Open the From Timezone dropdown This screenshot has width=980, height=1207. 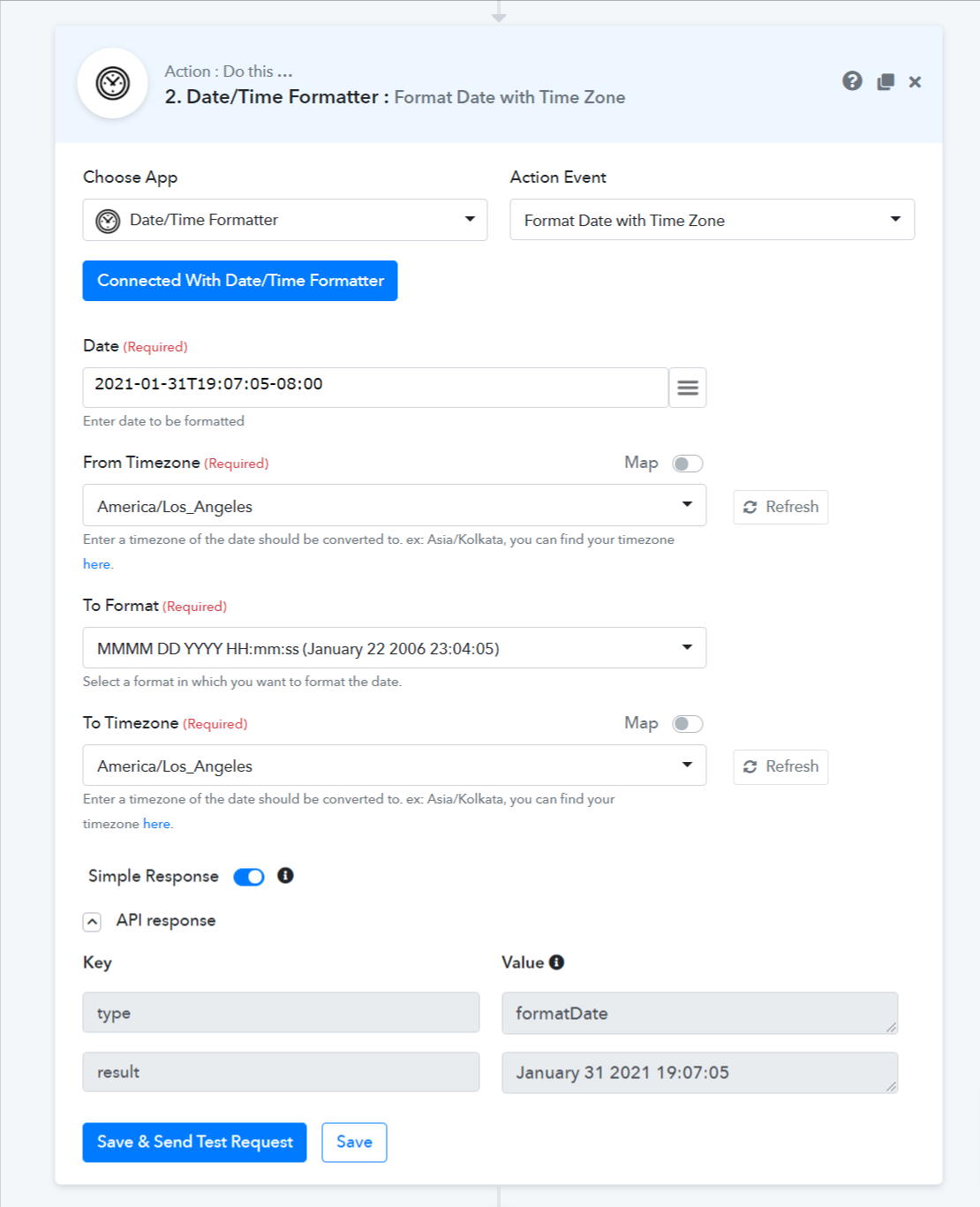[395, 505]
